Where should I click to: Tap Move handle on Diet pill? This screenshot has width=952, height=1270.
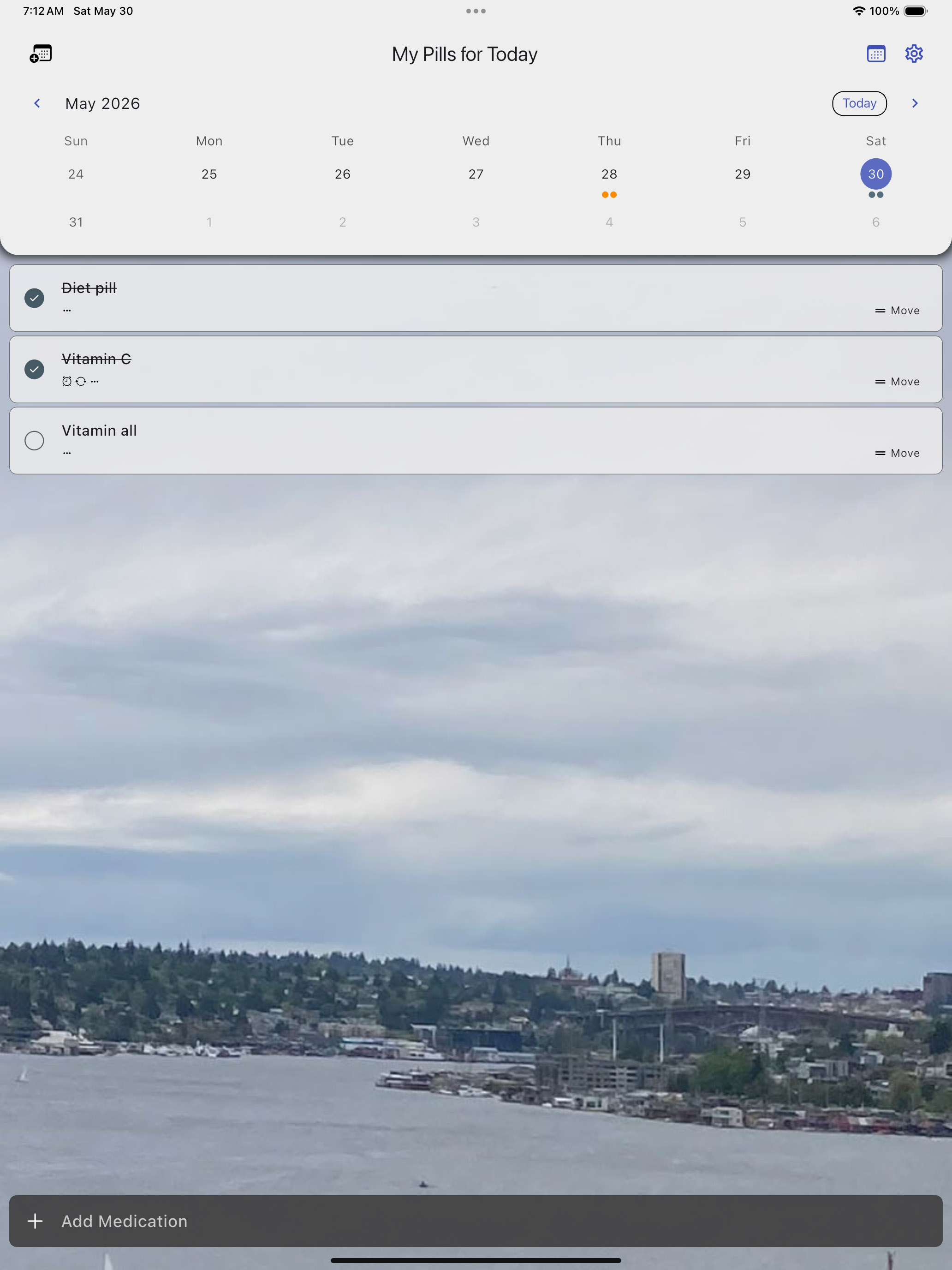point(897,311)
